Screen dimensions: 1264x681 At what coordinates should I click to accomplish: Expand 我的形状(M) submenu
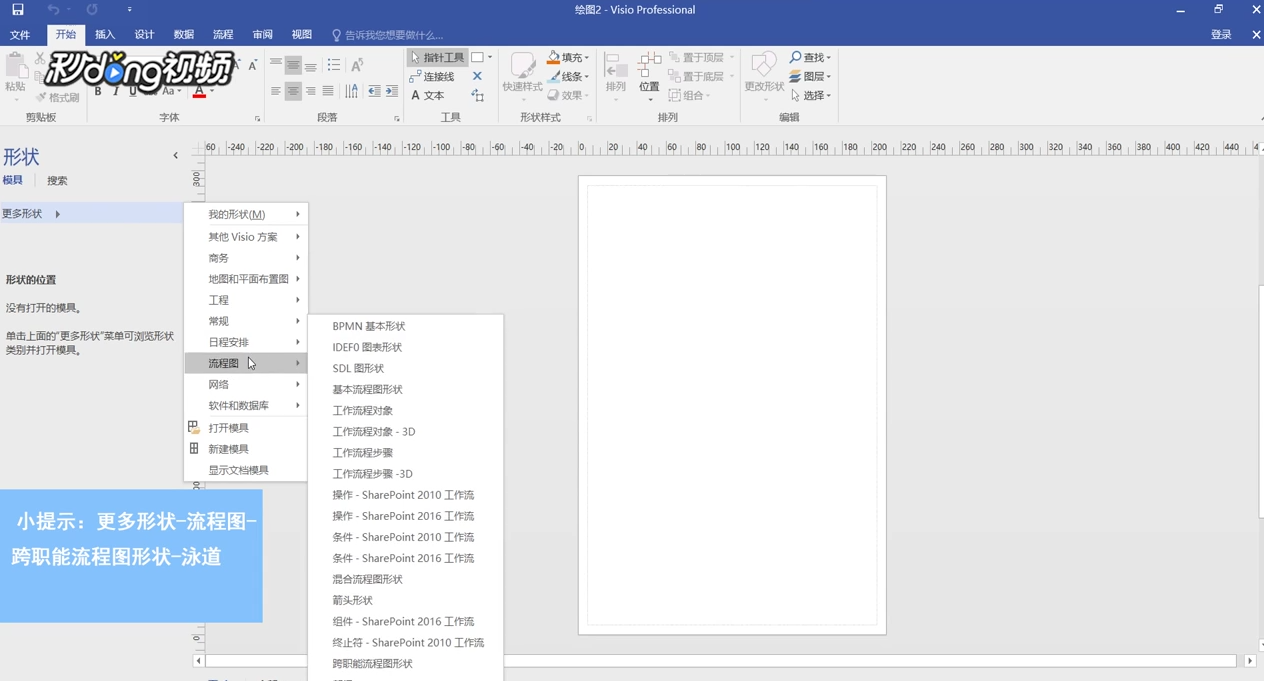pyautogui.click(x=246, y=214)
